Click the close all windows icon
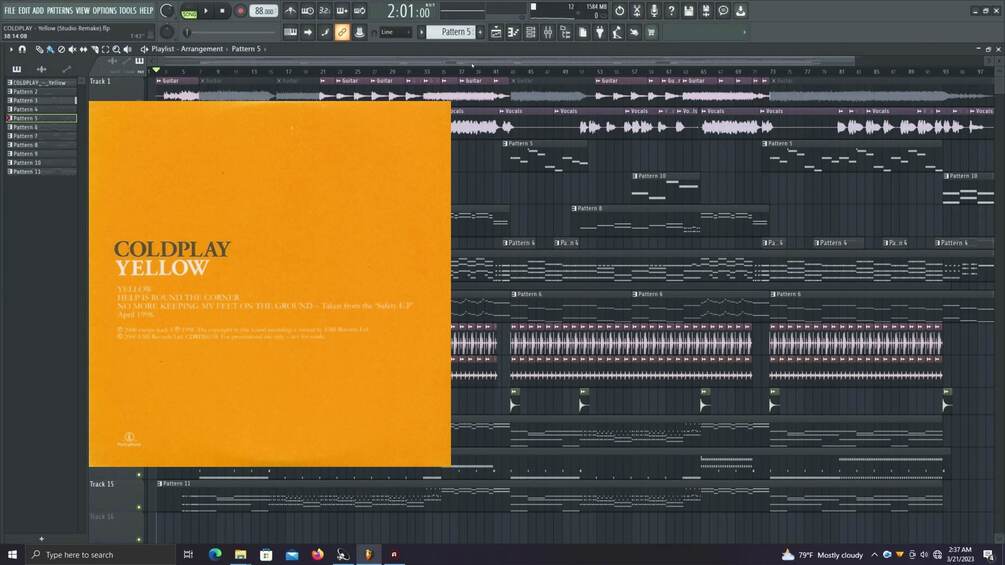 (635, 32)
